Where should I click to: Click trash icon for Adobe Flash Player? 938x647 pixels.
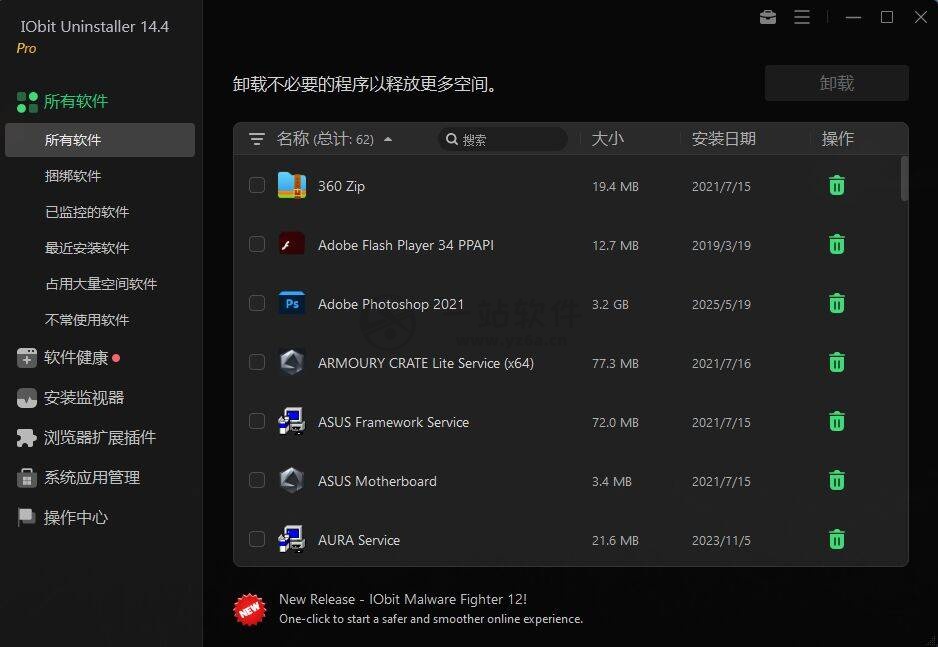coord(837,245)
